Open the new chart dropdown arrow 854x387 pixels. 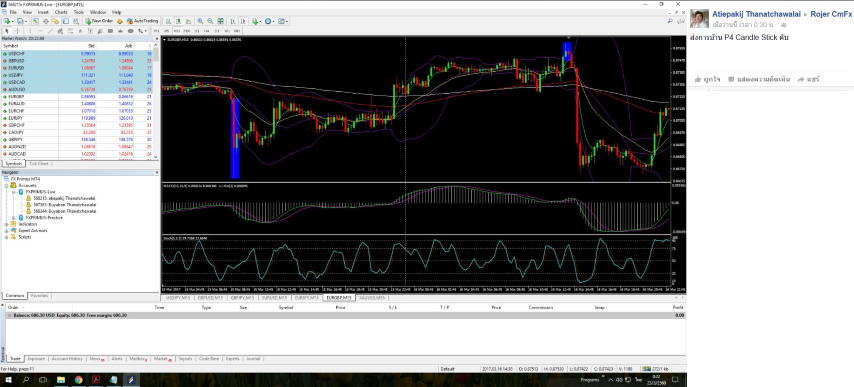pyautogui.click(x=12, y=21)
